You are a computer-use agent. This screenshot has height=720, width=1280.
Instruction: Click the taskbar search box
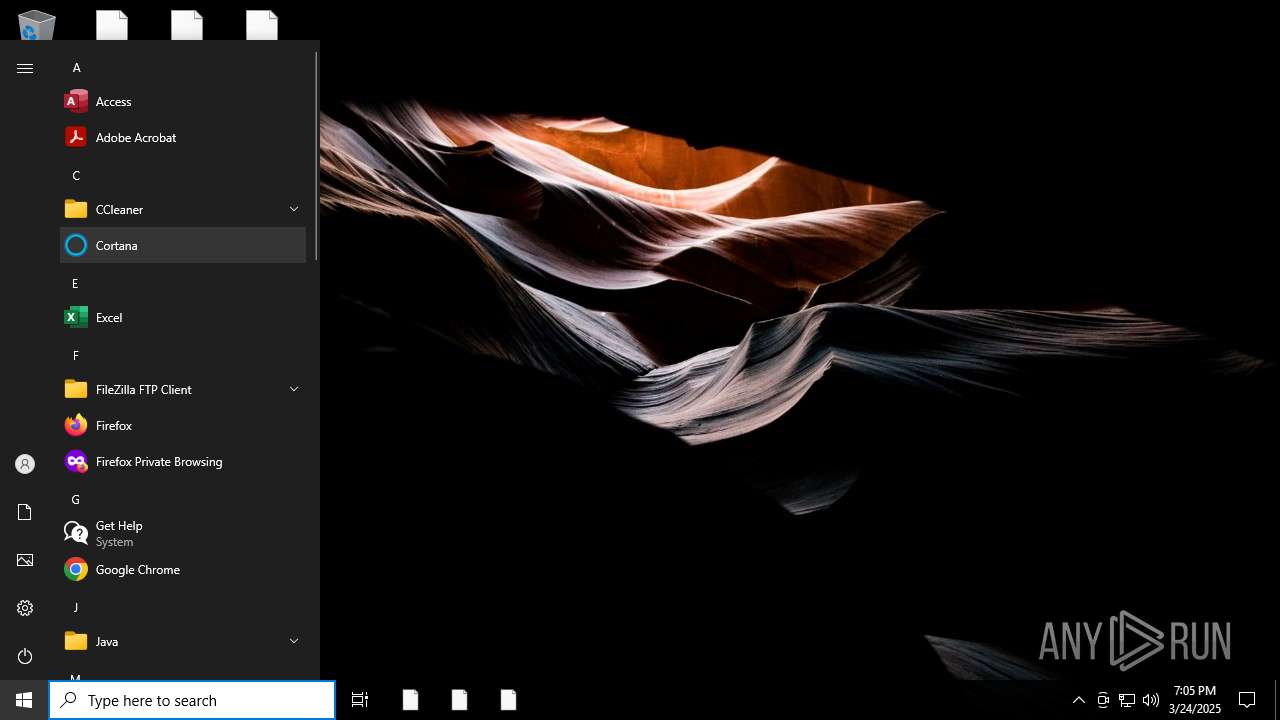tap(192, 700)
